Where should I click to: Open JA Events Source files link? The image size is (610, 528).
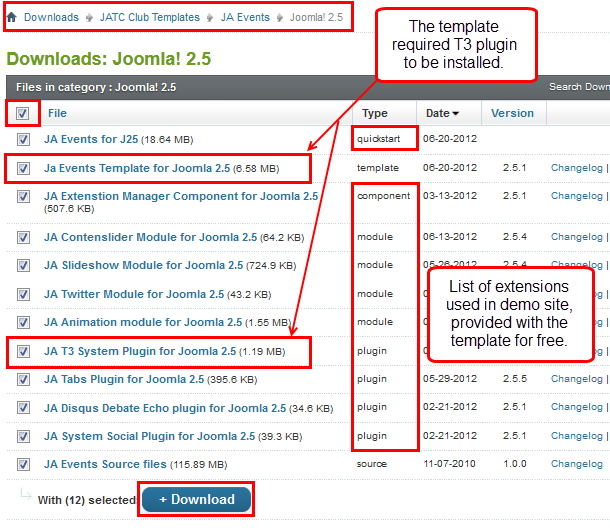click(105, 465)
